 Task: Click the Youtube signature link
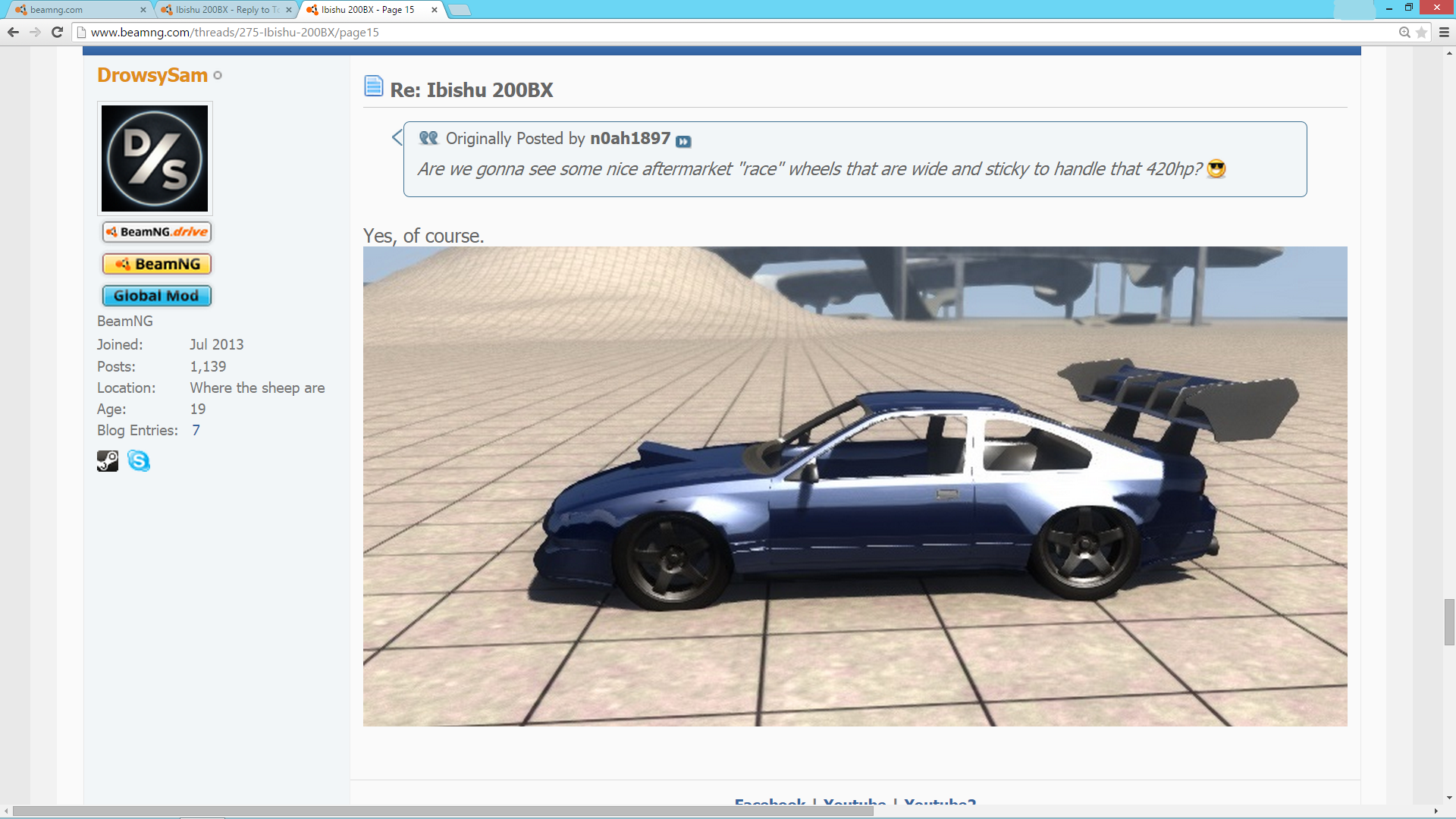pos(855,802)
